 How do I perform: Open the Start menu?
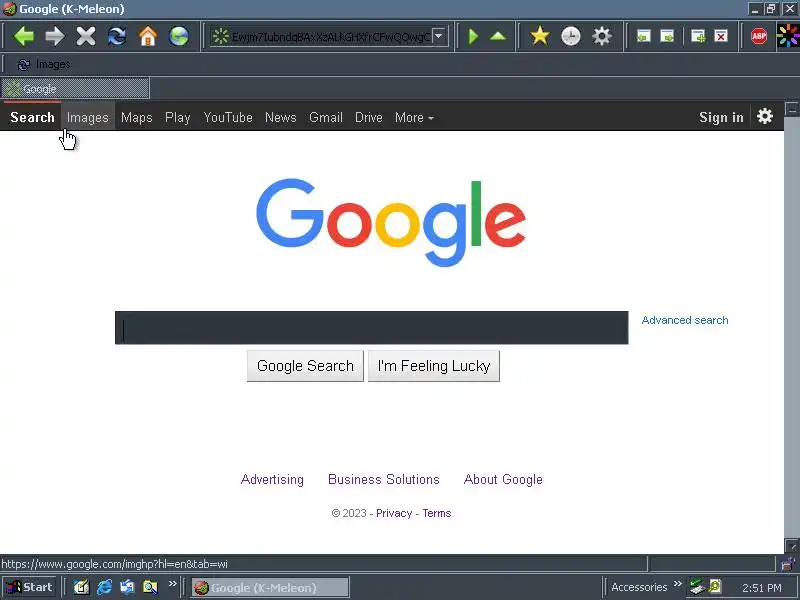pos(29,587)
